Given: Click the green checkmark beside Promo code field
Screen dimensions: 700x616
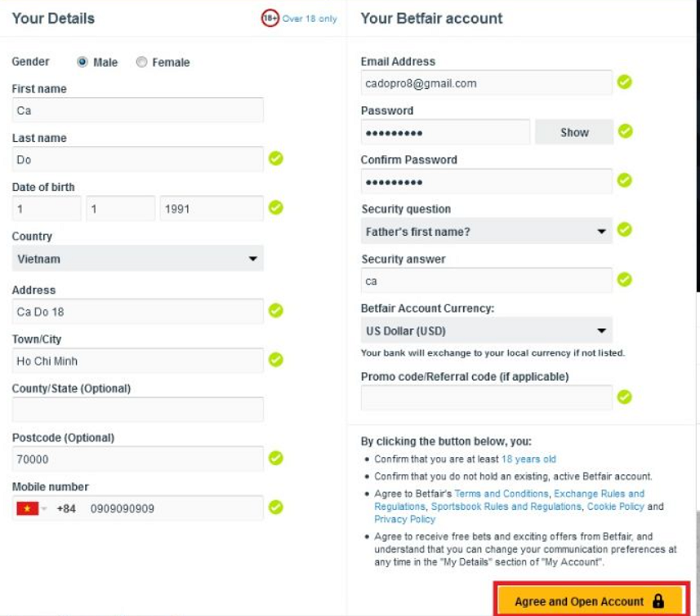Looking at the screenshot, I should [x=624, y=397].
